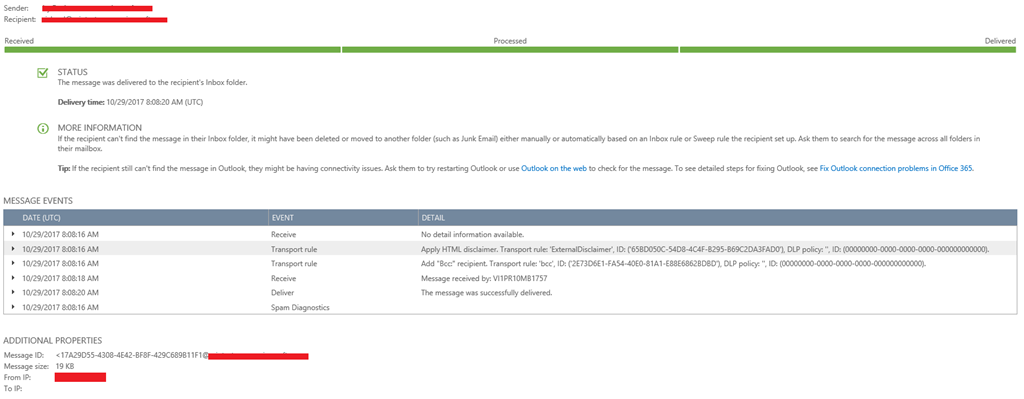Click the 'Spam Diagnostics' event cell
1024x399 pixels.
[300, 307]
